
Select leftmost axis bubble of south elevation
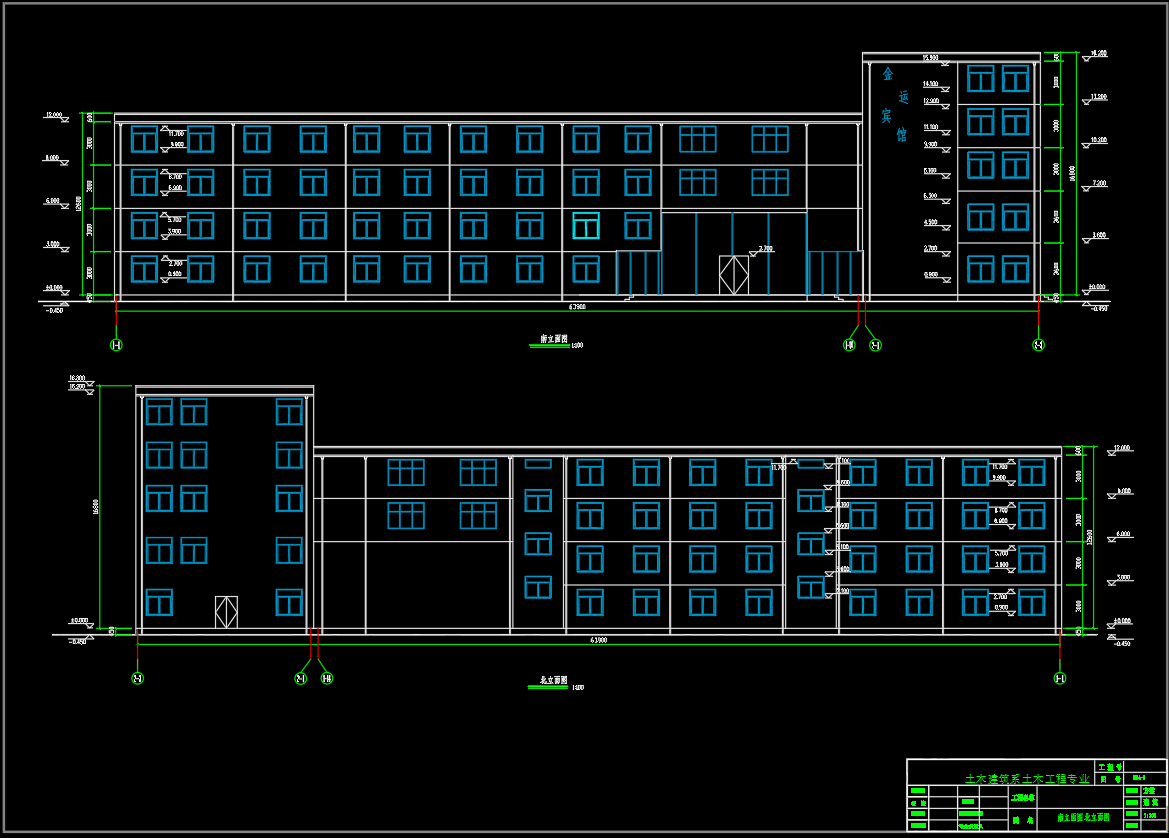pyautogui.click(x=116, y=345)
